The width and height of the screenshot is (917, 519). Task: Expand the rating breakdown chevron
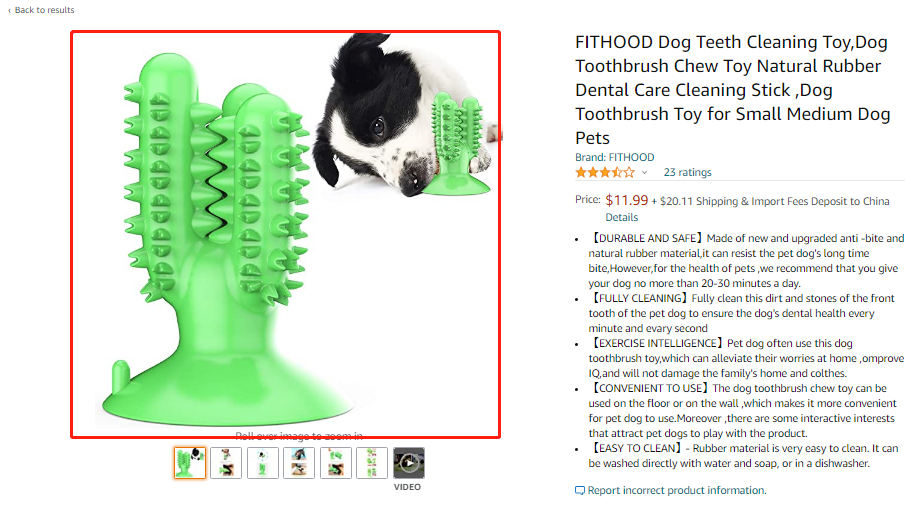pyautogui.click(x=644, y=173)
